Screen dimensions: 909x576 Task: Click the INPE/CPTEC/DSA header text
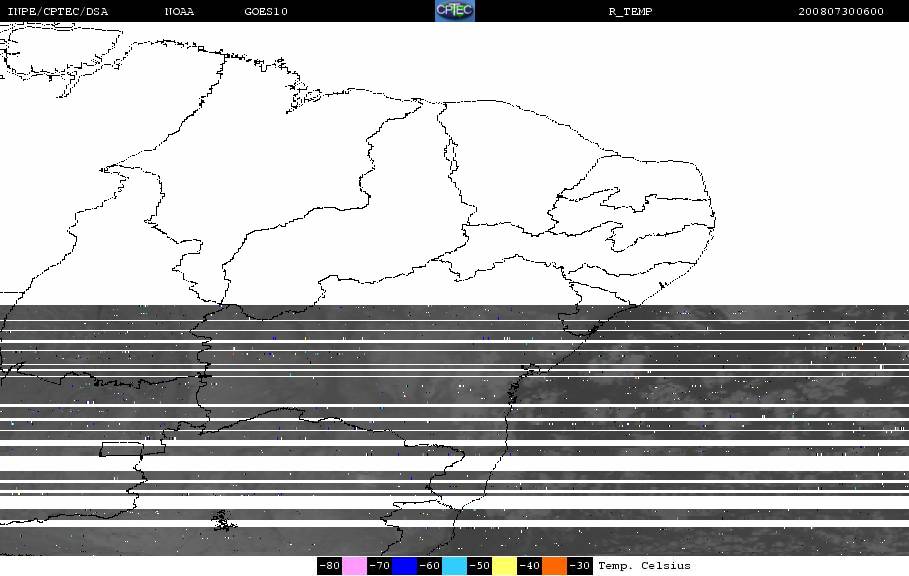coord(57,12)
